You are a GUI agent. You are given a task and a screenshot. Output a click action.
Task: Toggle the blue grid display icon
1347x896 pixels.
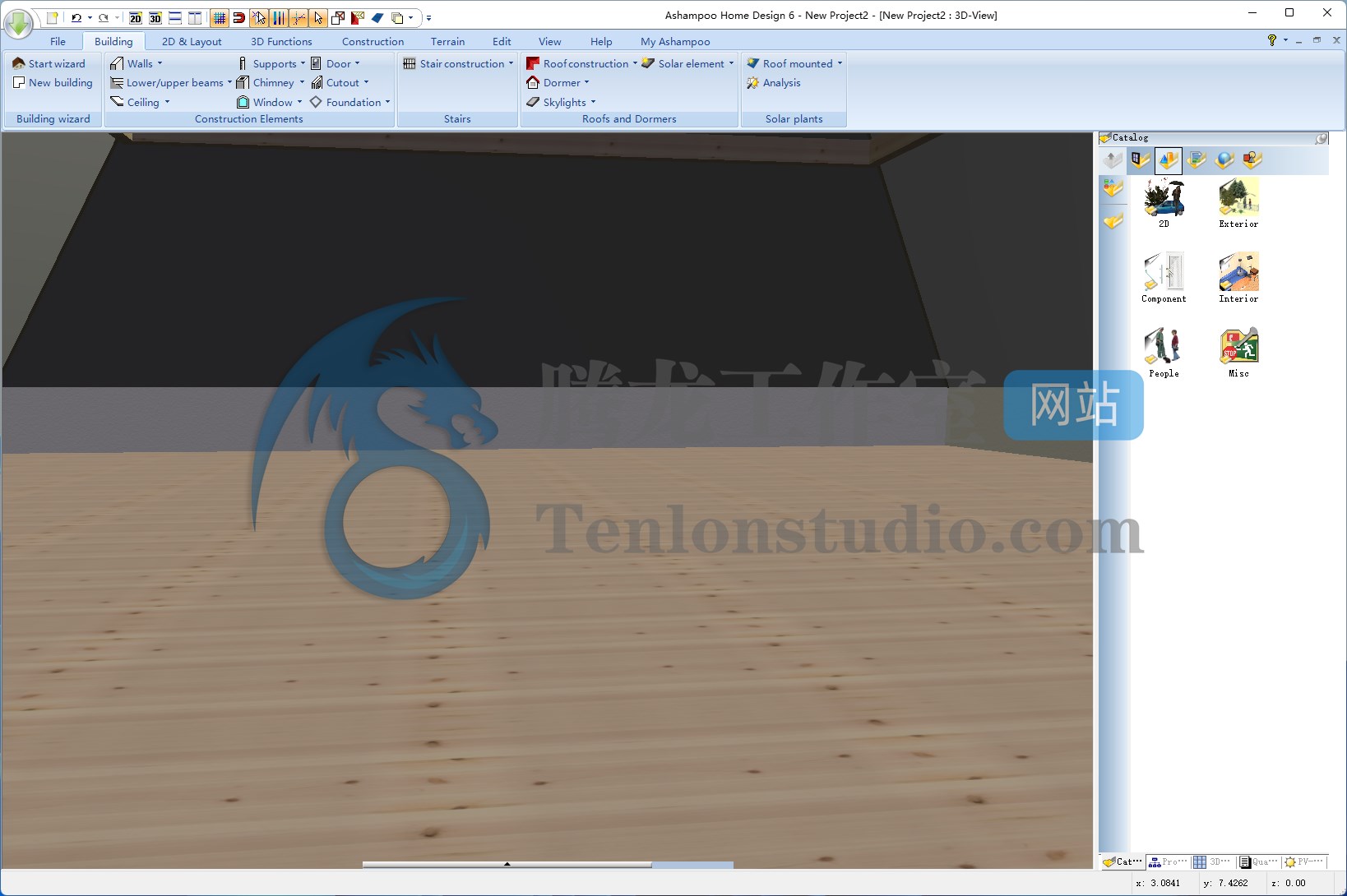coord(220,17)
